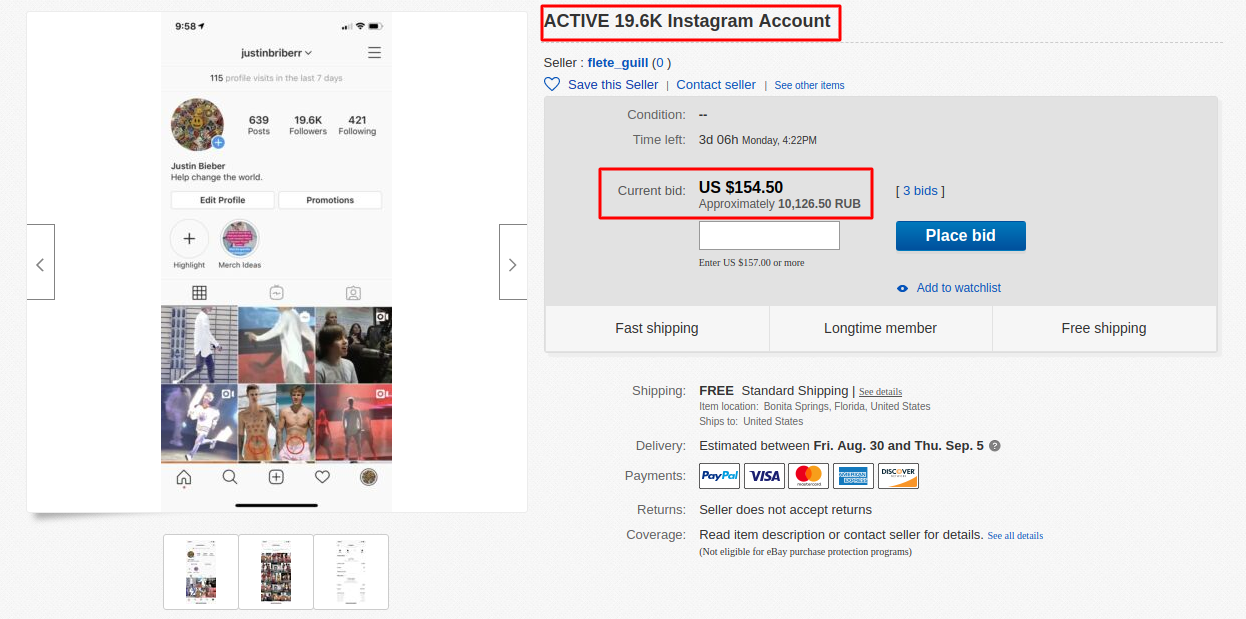1246x619 pixels.
Task: Open coverage See all details link
Action: (1015, 536)
